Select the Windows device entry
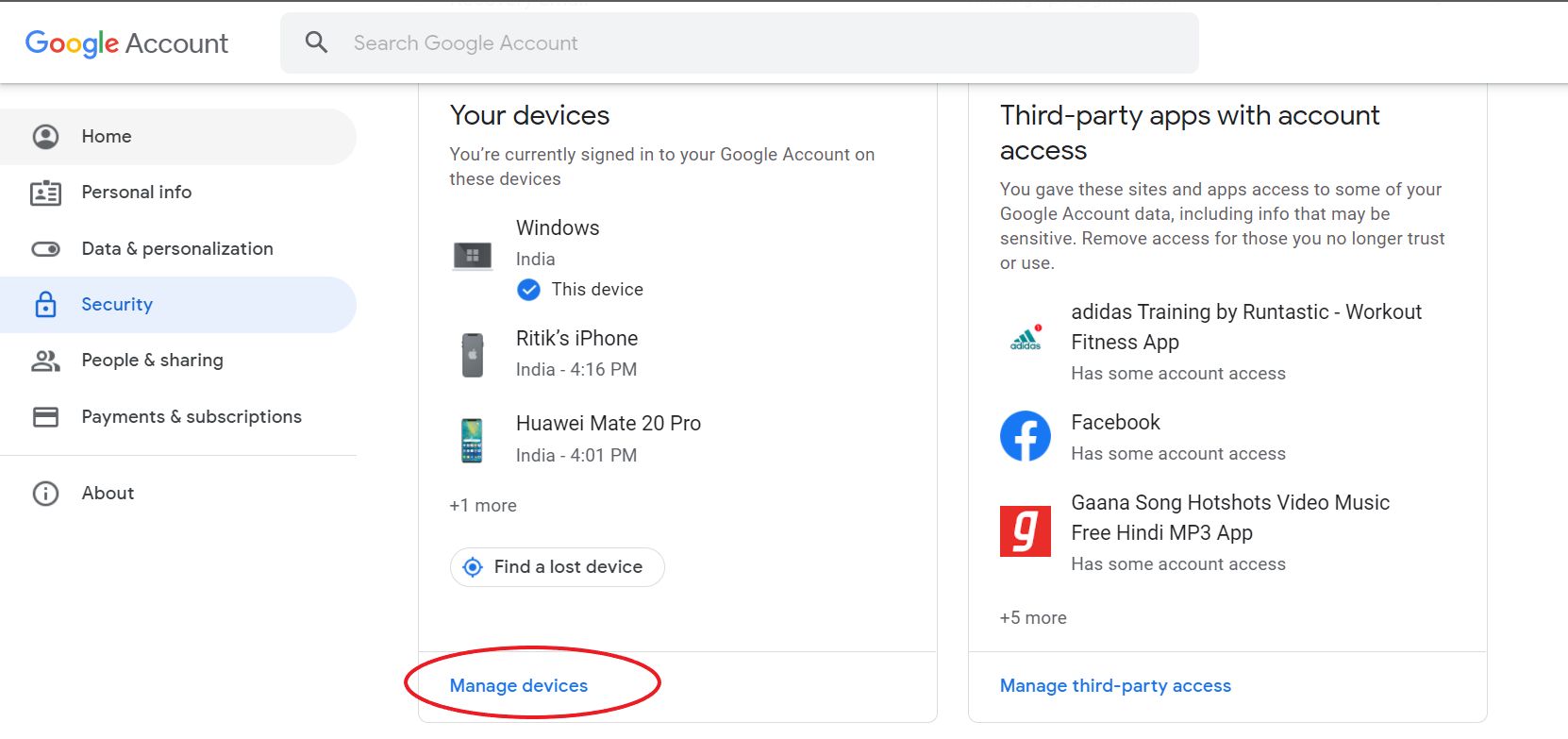1568x739 pixels. point(678,258)
